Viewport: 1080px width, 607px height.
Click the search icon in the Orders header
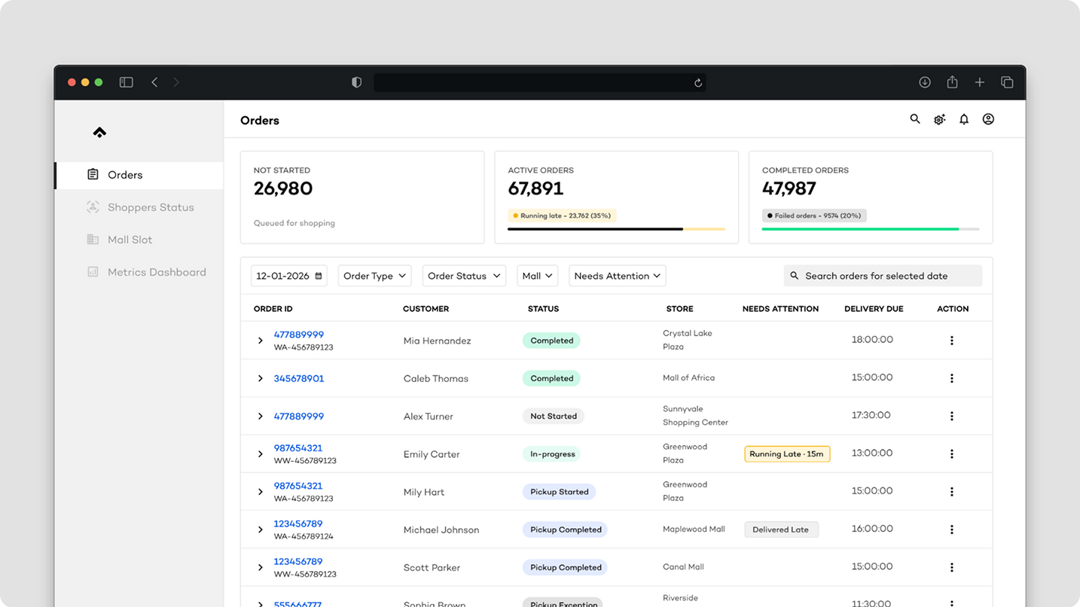point(914,119)
